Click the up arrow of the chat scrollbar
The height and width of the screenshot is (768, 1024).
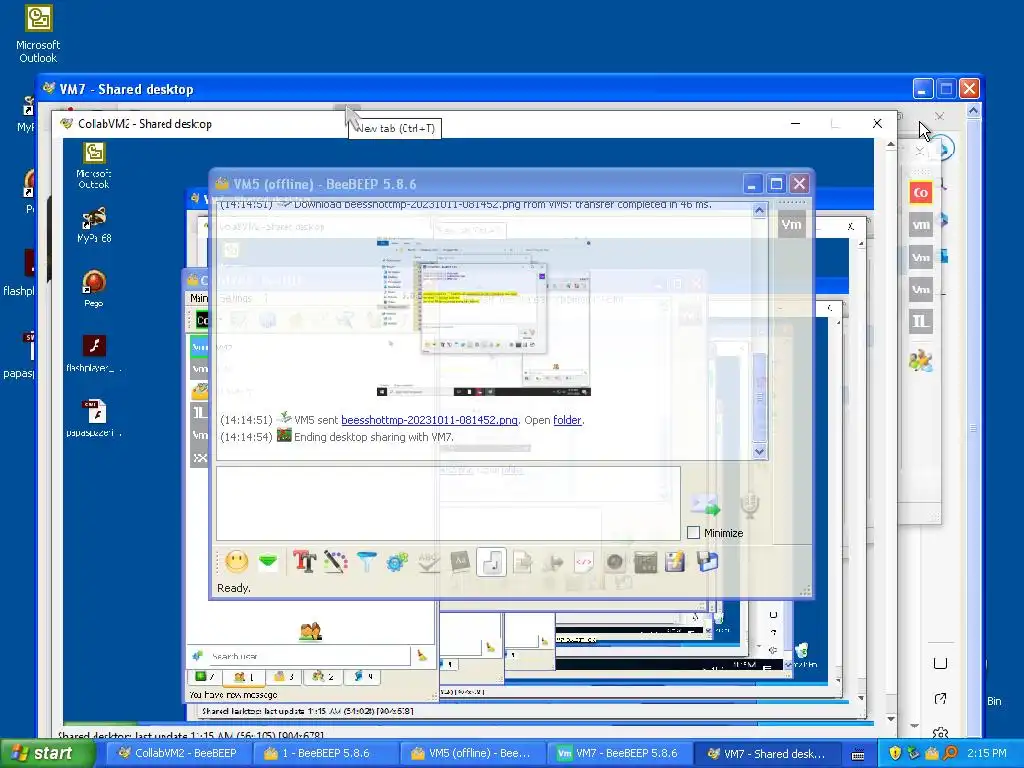[x=759, y=210]
